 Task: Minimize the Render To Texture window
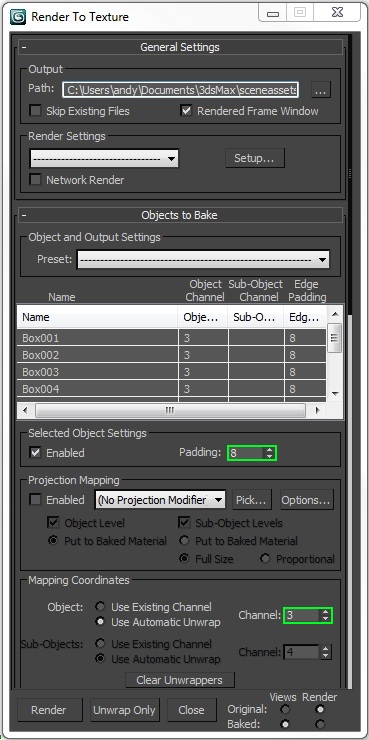click(x=273, y=13)
